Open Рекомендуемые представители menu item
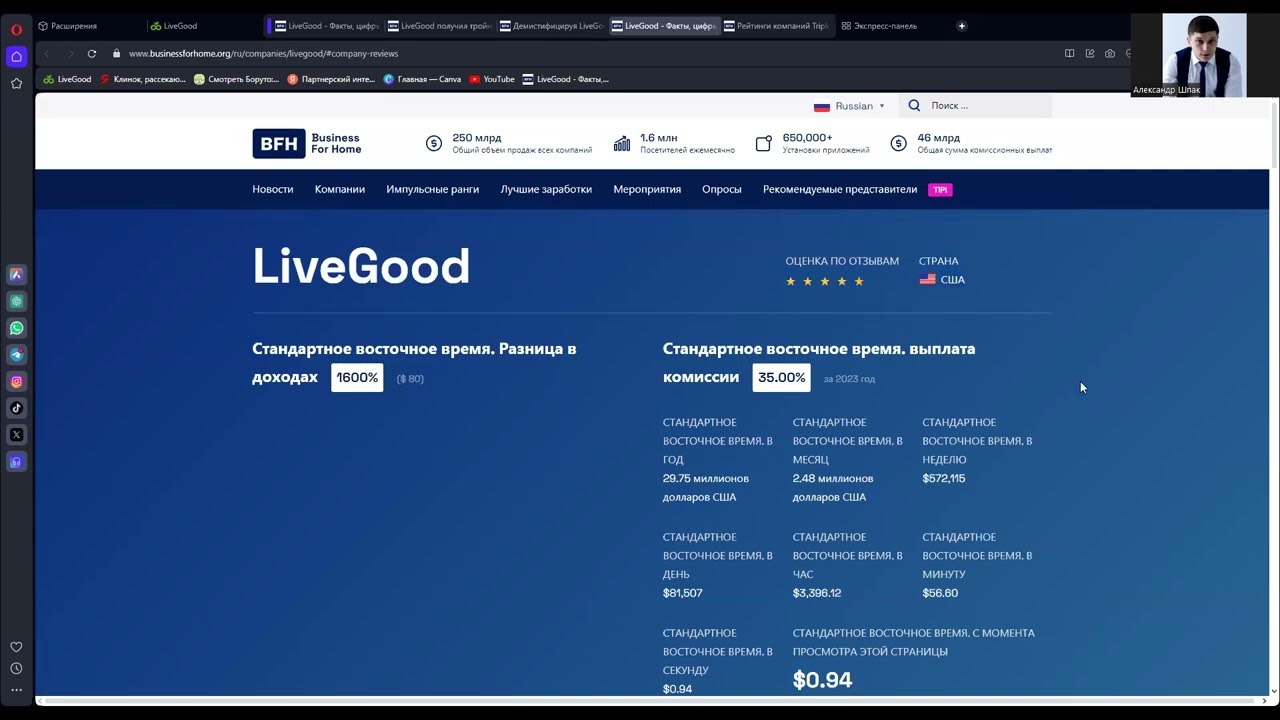The width and height of the screenshot is (1280, 720). tap(840, 189)
